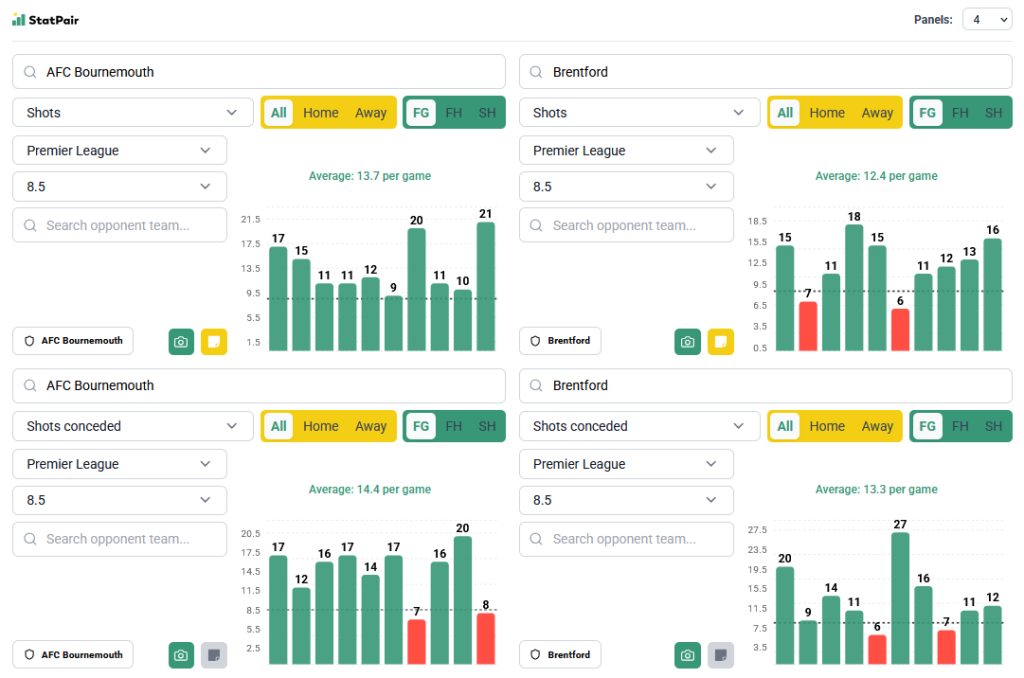Click the StatPair logo icon
1024x678 pixels.
coord(19,19)
